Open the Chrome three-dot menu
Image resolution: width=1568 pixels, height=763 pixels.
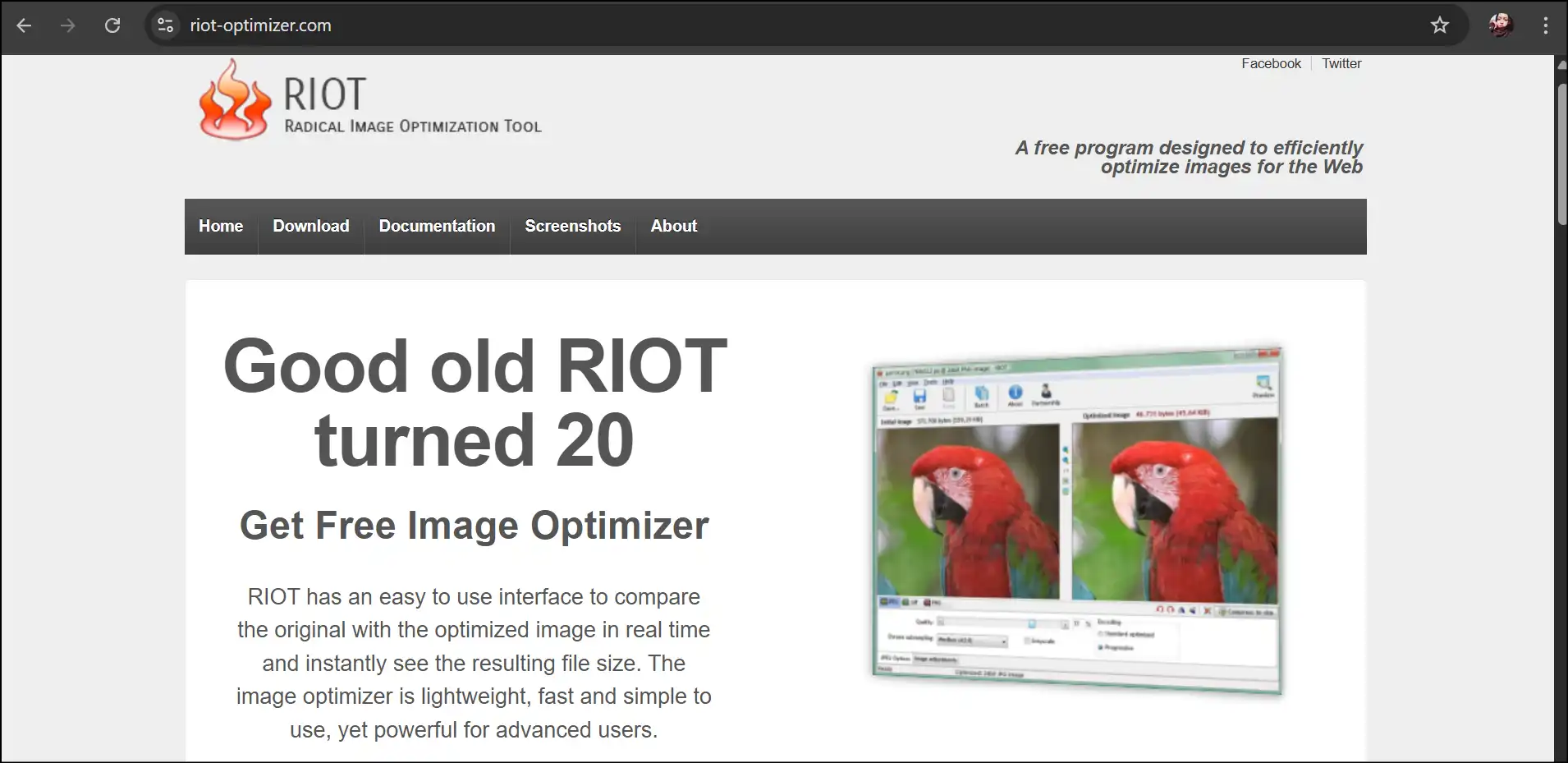(x=1545, y=25)
